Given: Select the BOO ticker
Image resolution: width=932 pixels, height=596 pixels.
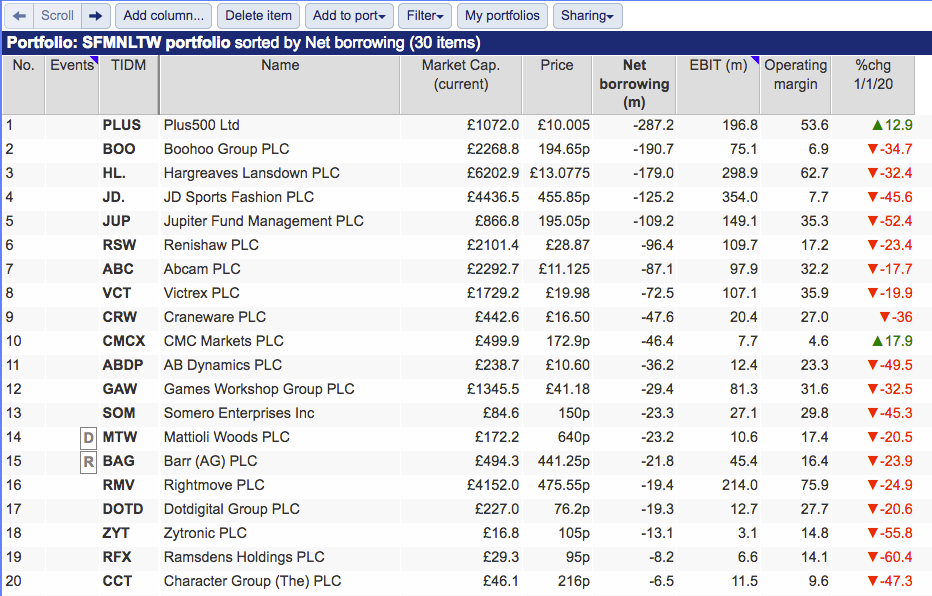Looking at the screenshot, I should pos(119,149).
